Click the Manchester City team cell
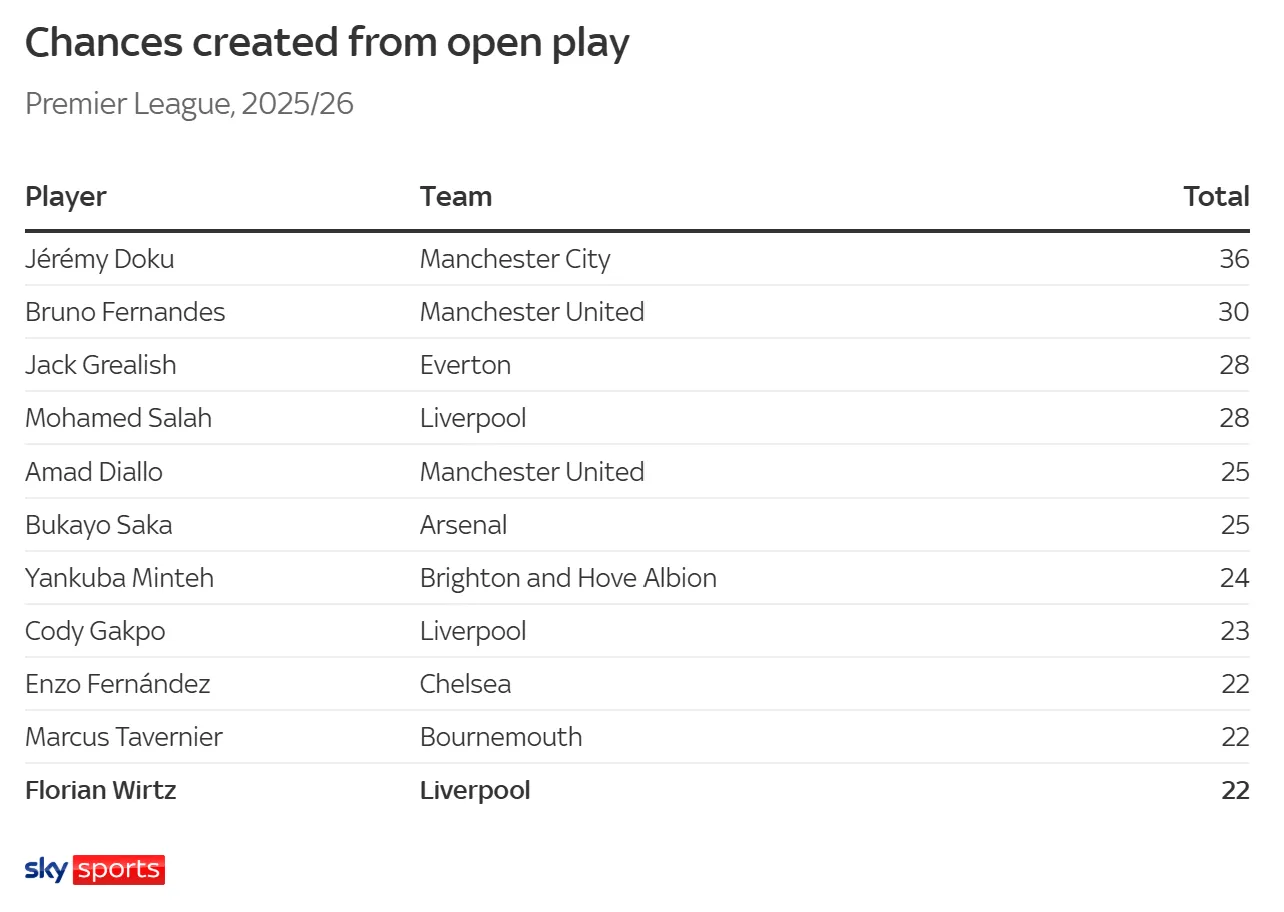This screenshot has height=912, width=1284. pyautogui.click(x=514, y=259)
